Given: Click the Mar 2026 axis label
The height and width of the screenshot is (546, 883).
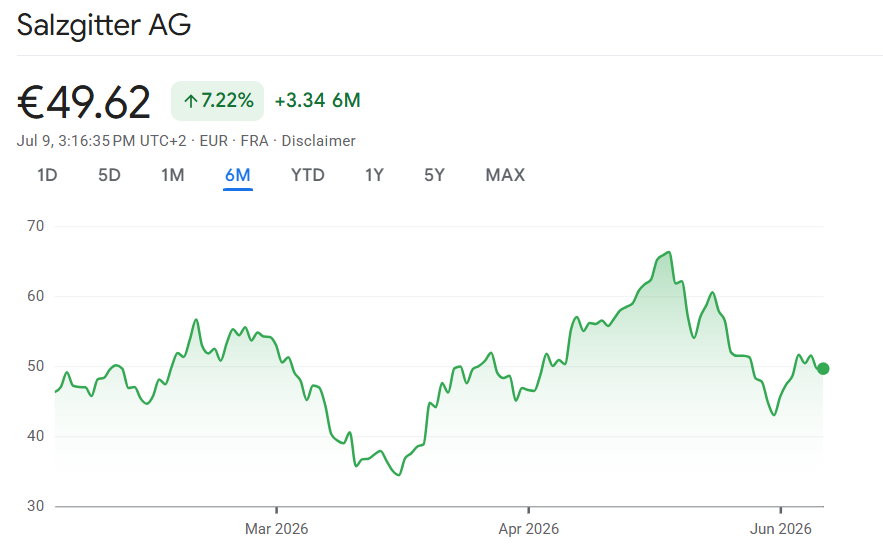Looking at the screenshot, I should coord(277,529).
